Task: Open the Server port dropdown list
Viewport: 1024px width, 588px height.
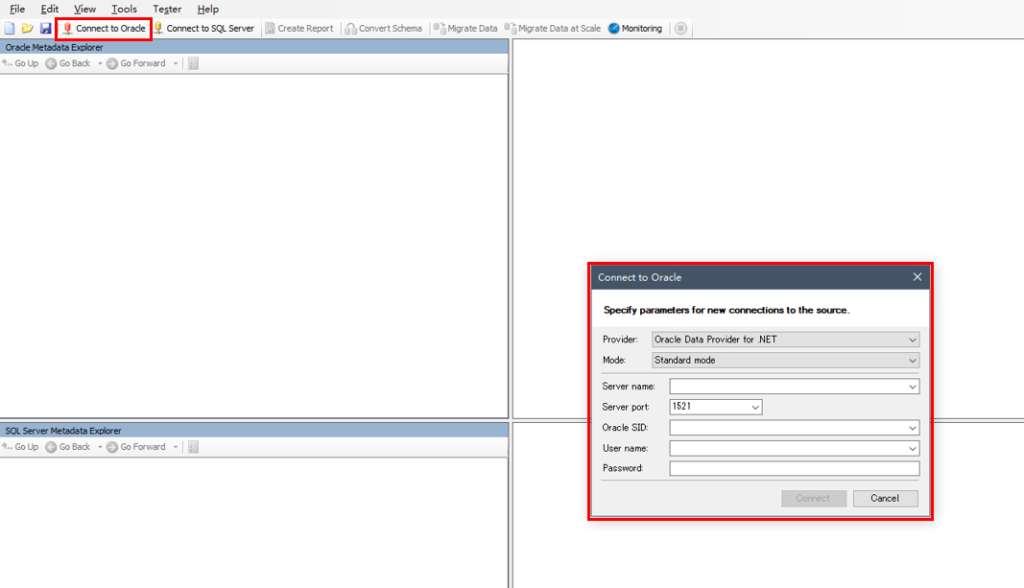Action: (x=755, y=407)
